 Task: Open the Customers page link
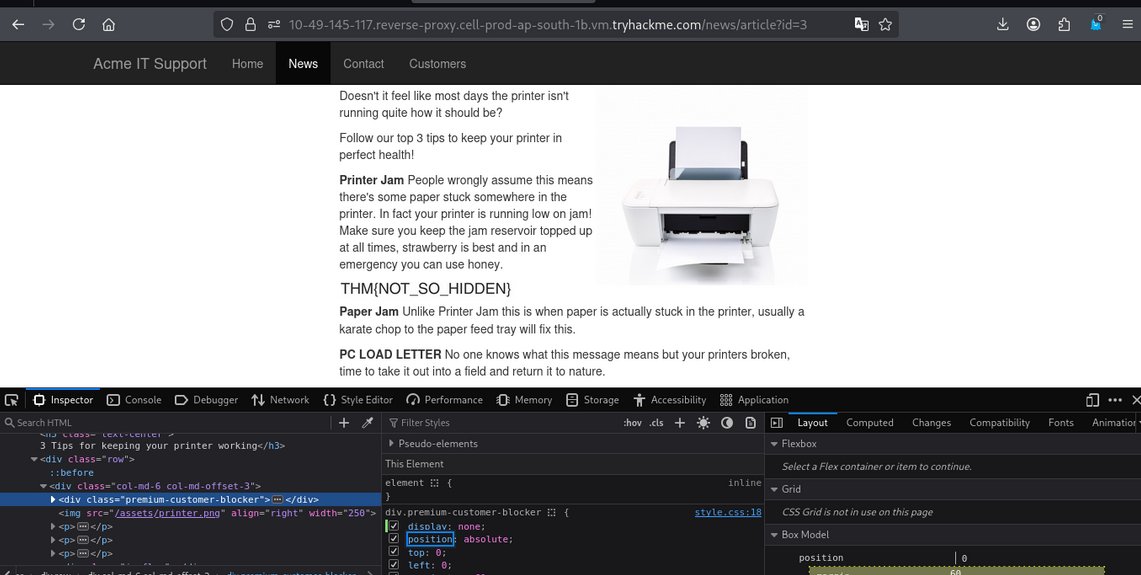(437, 64)
